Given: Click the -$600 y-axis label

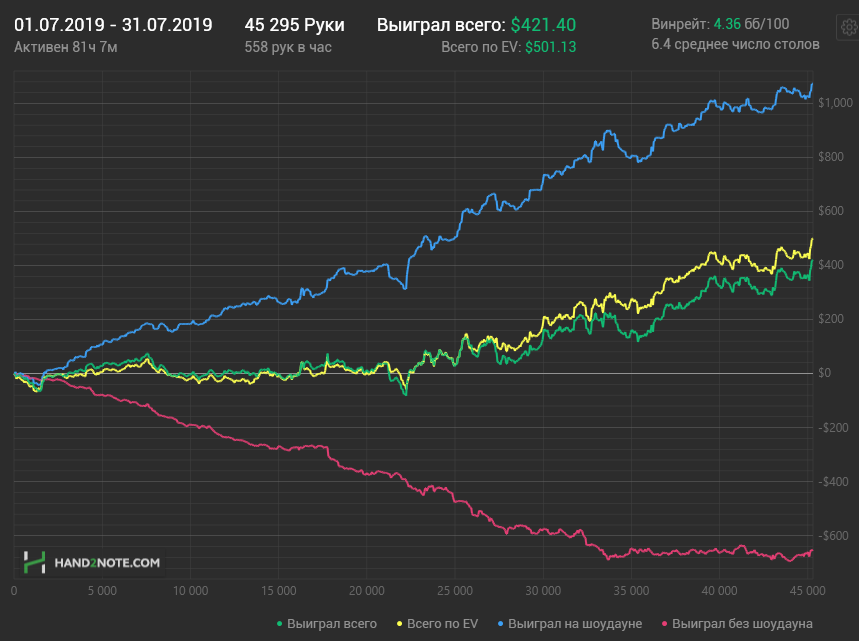Looking at the screenshot, I should [x=833, y=535].
